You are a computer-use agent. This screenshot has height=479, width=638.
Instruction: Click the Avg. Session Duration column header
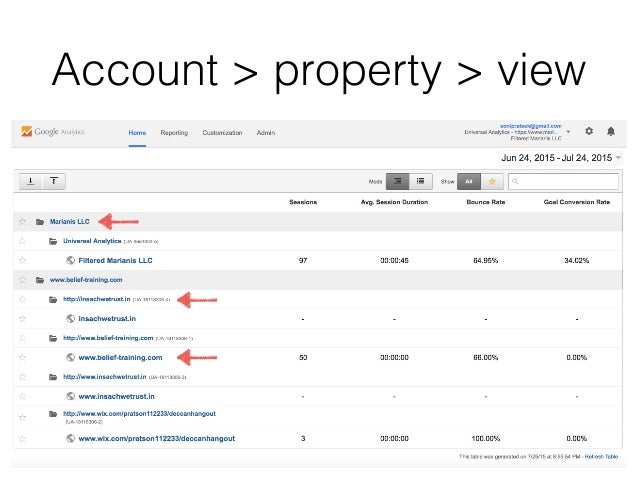394,202
